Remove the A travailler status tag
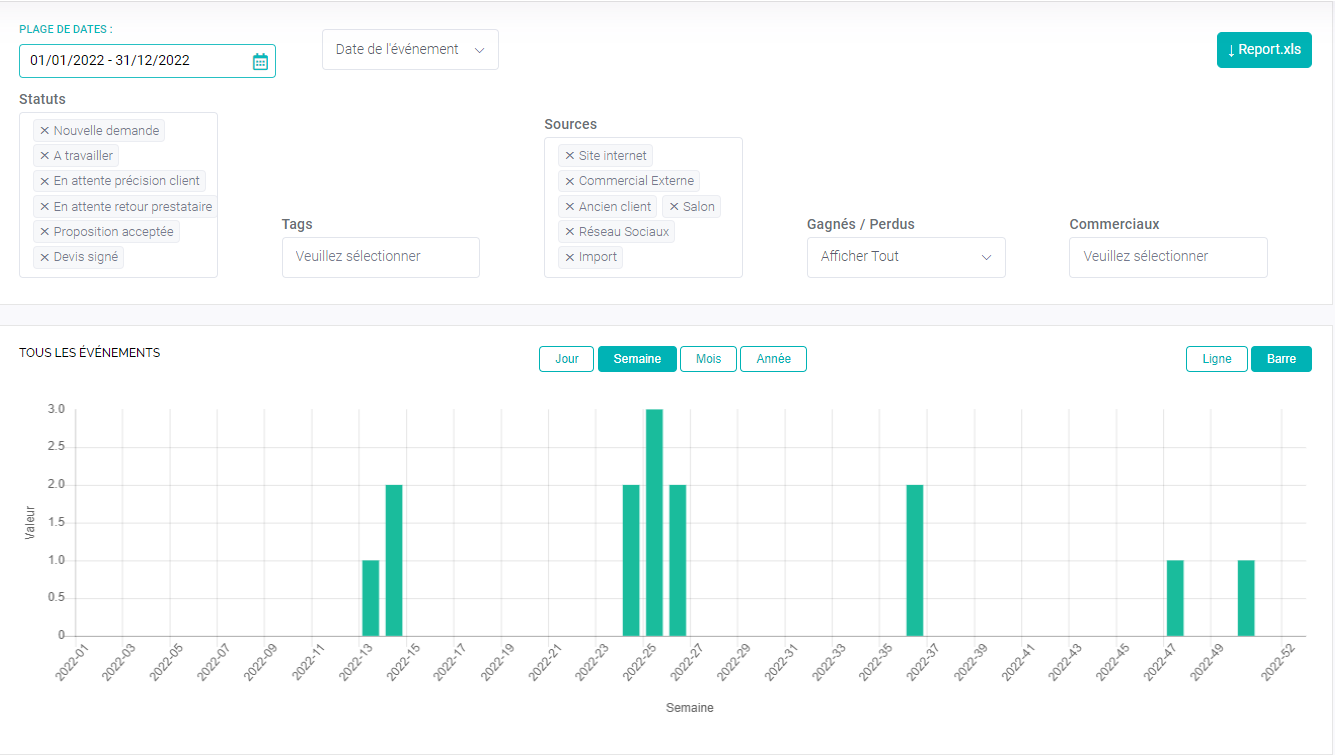Image resolution: width=1335 pixels, height=755 pixels. pos(44,156)
